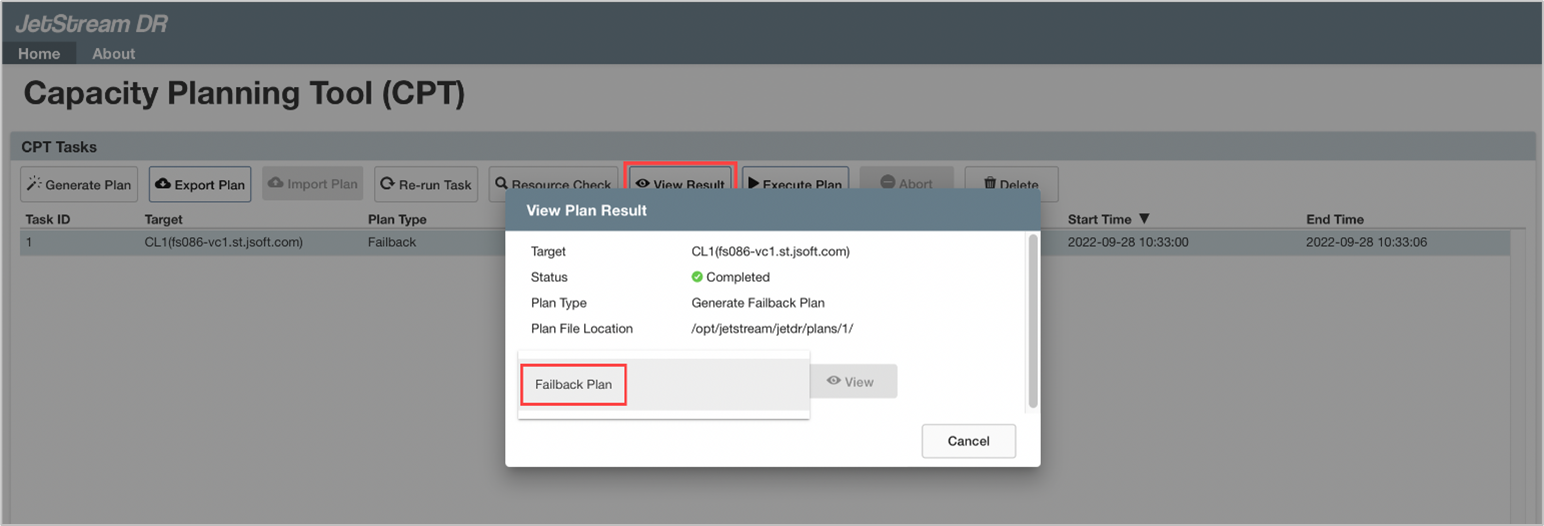Click the Task ID column header
Screen dimensions: 1544x526
pyautogui.click(x=47, y=219)
